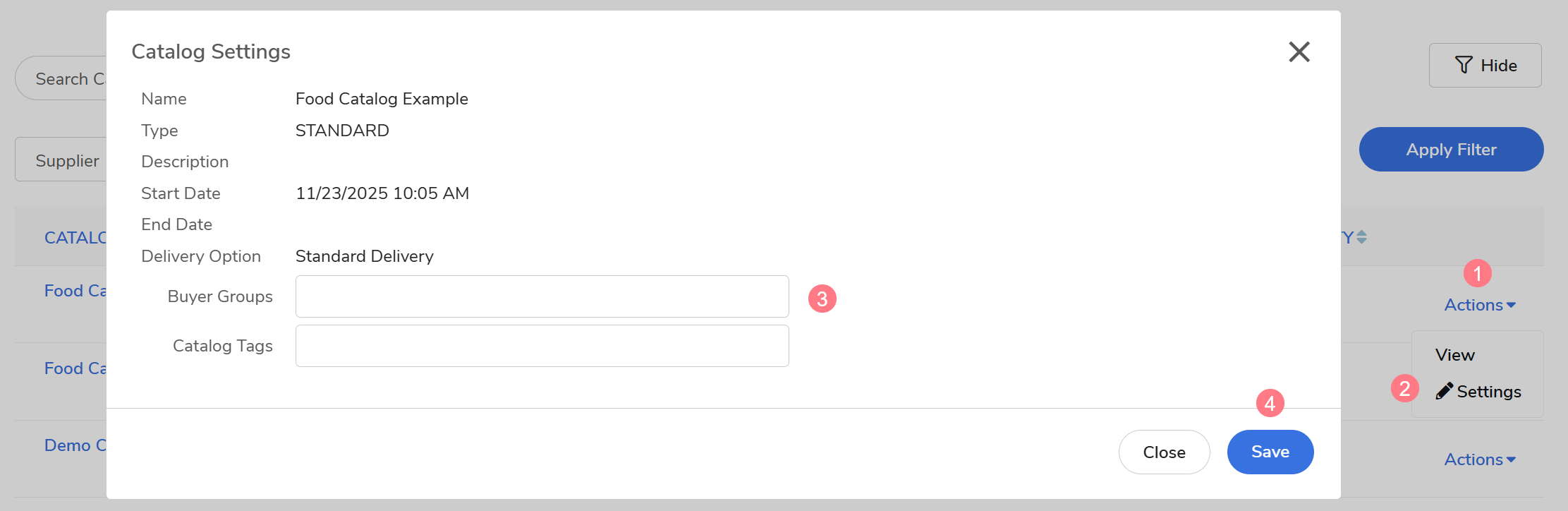This screenshot has height=511, width=1568.
Task: Click the red step marker numbered 3
Action: coord(822,299)
